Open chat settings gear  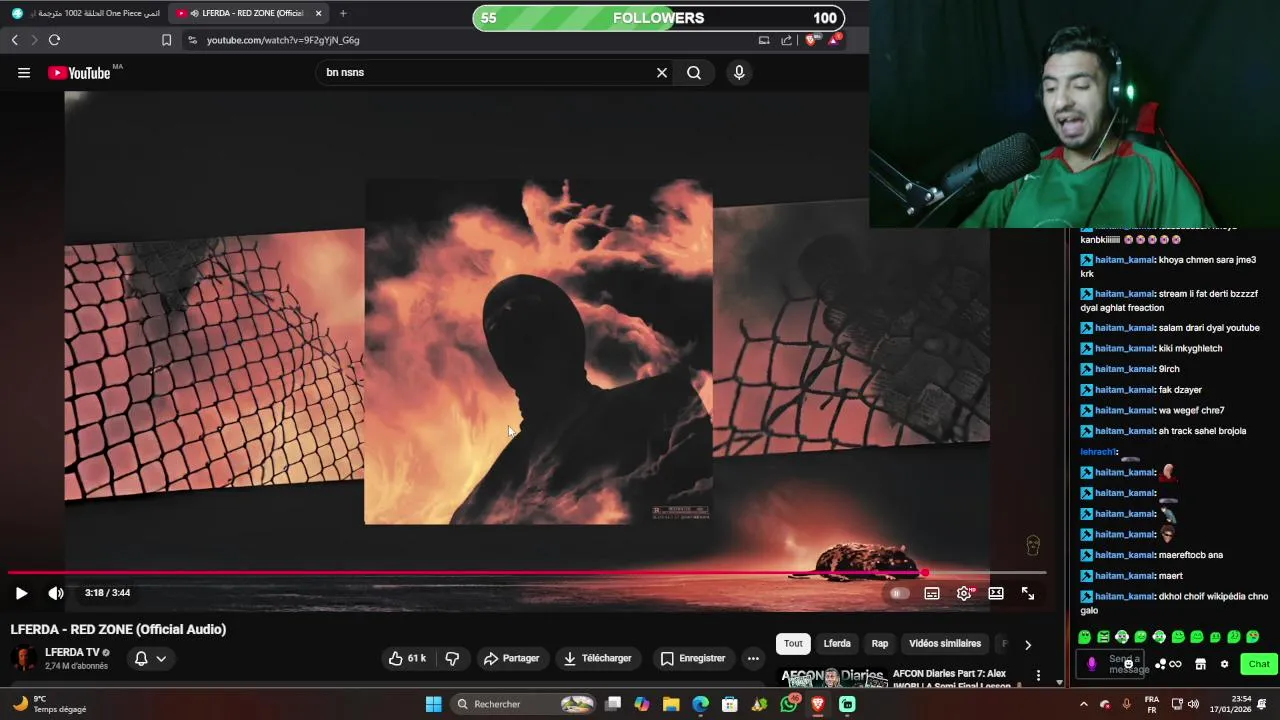[x=1224, y=664]
